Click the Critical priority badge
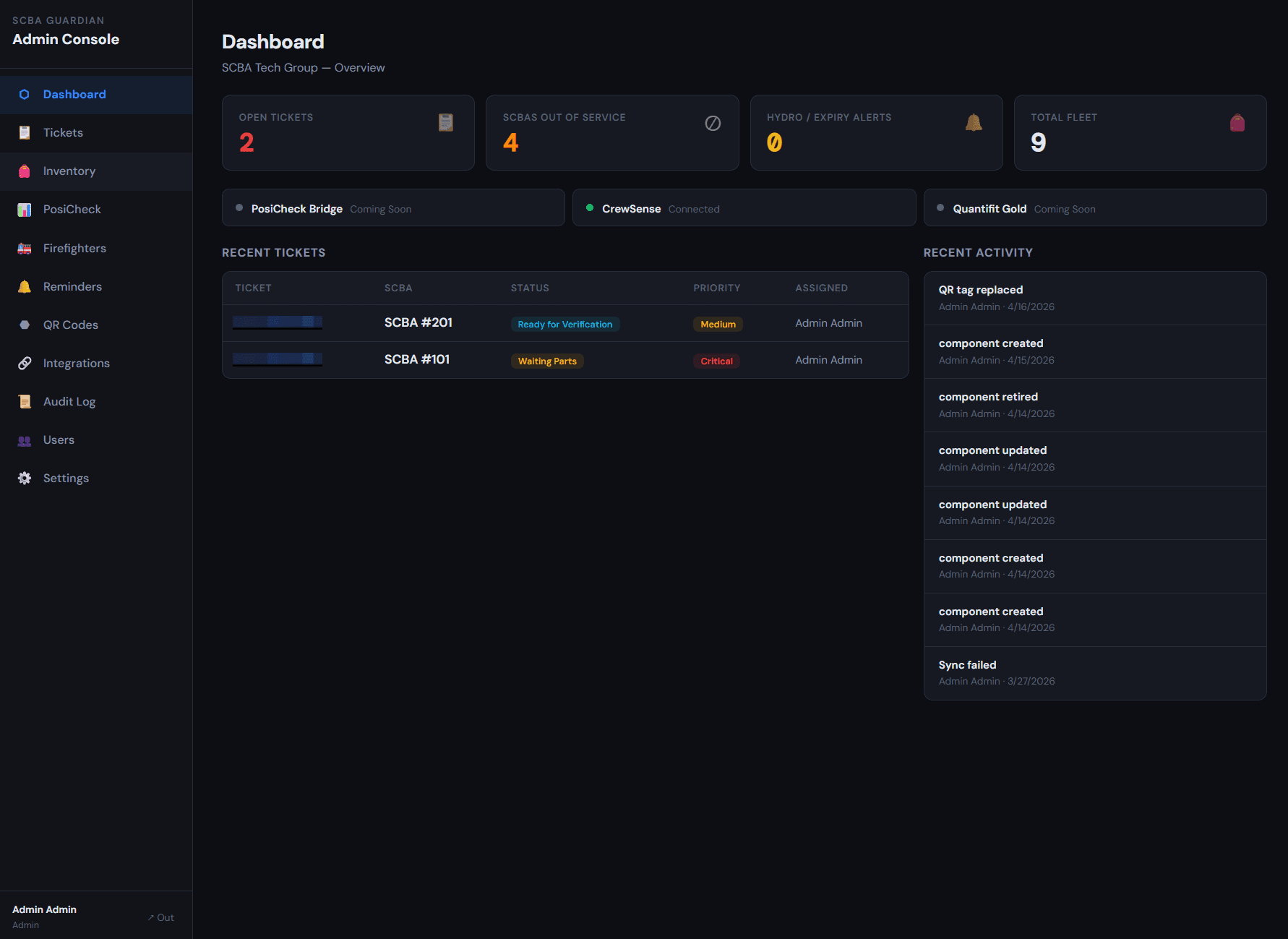Image resolution: width=1288 pixels, height=939 pixels. tap(716, 361)
